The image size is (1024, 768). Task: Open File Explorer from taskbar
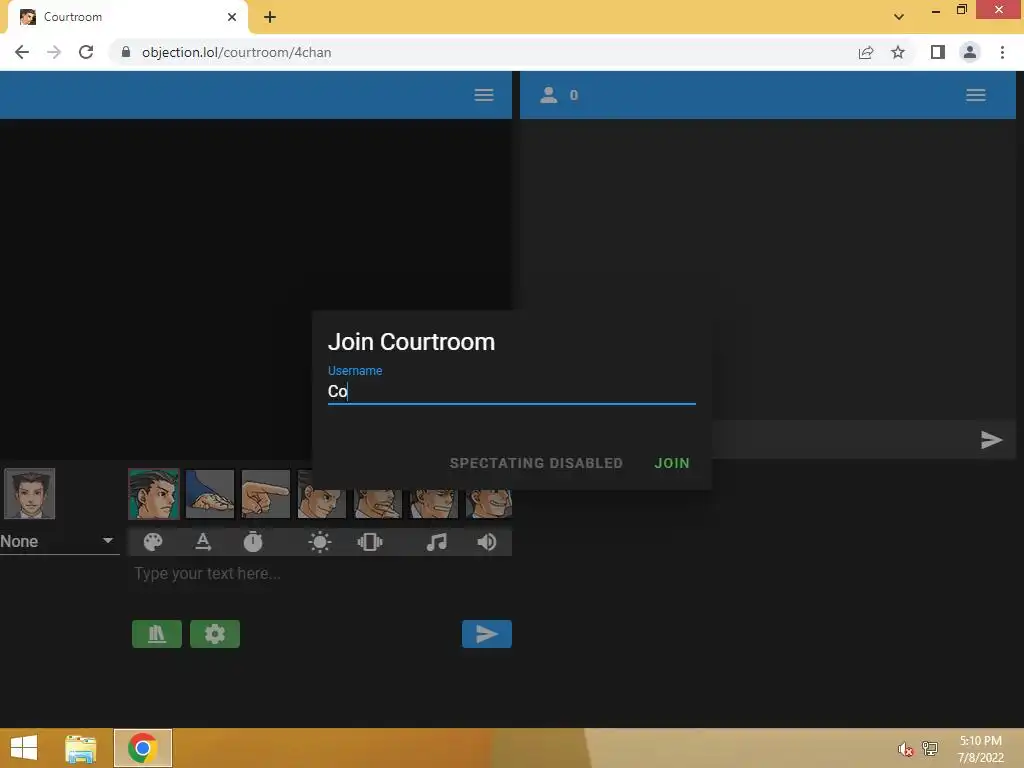[x=81, y=748]
